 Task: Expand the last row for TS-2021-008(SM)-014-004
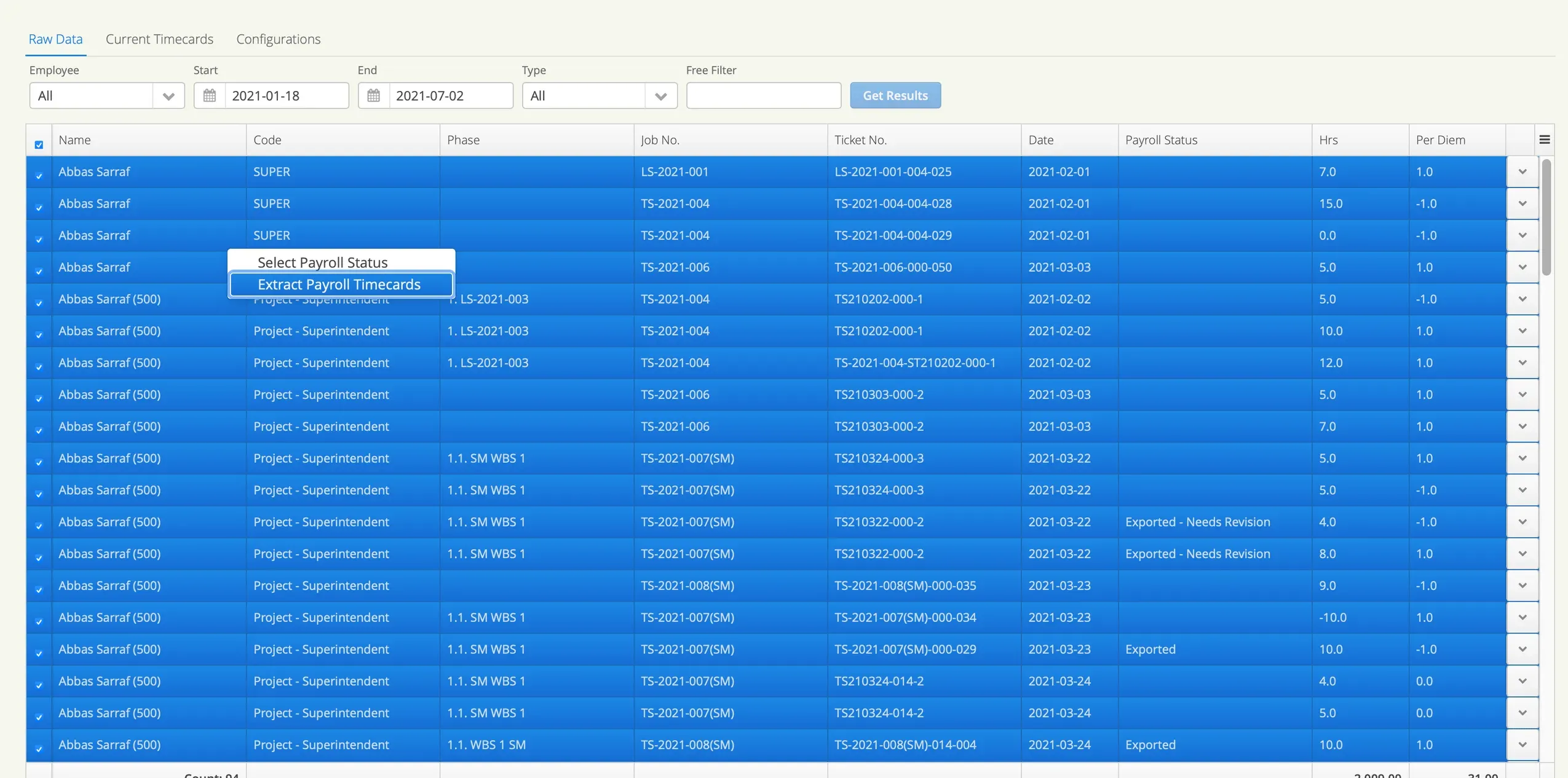(x=1523, y=744)
